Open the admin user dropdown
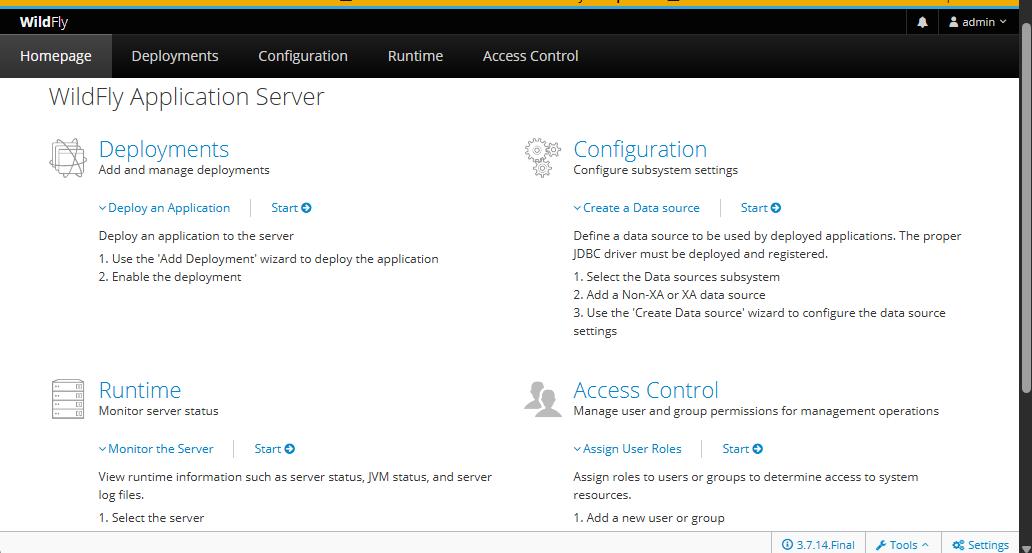The image size is (1032, 553). [977, 22]
